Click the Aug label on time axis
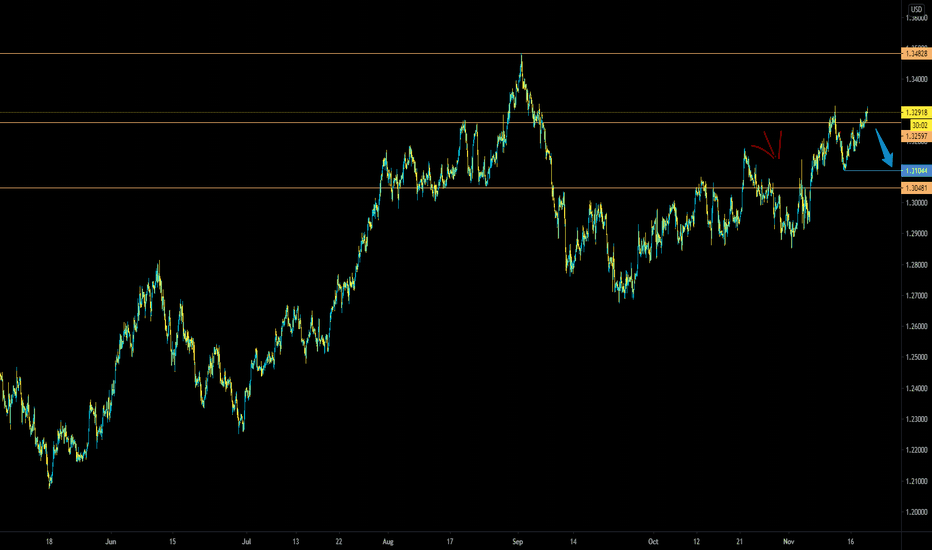Viewport: 932px width, 550px height. pos(388,542)
